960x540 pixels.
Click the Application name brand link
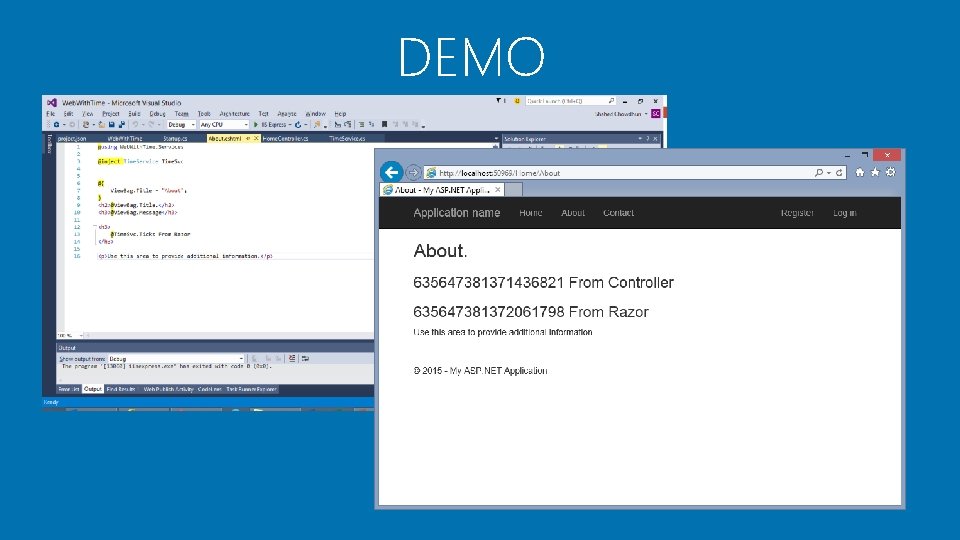point(457,212)
